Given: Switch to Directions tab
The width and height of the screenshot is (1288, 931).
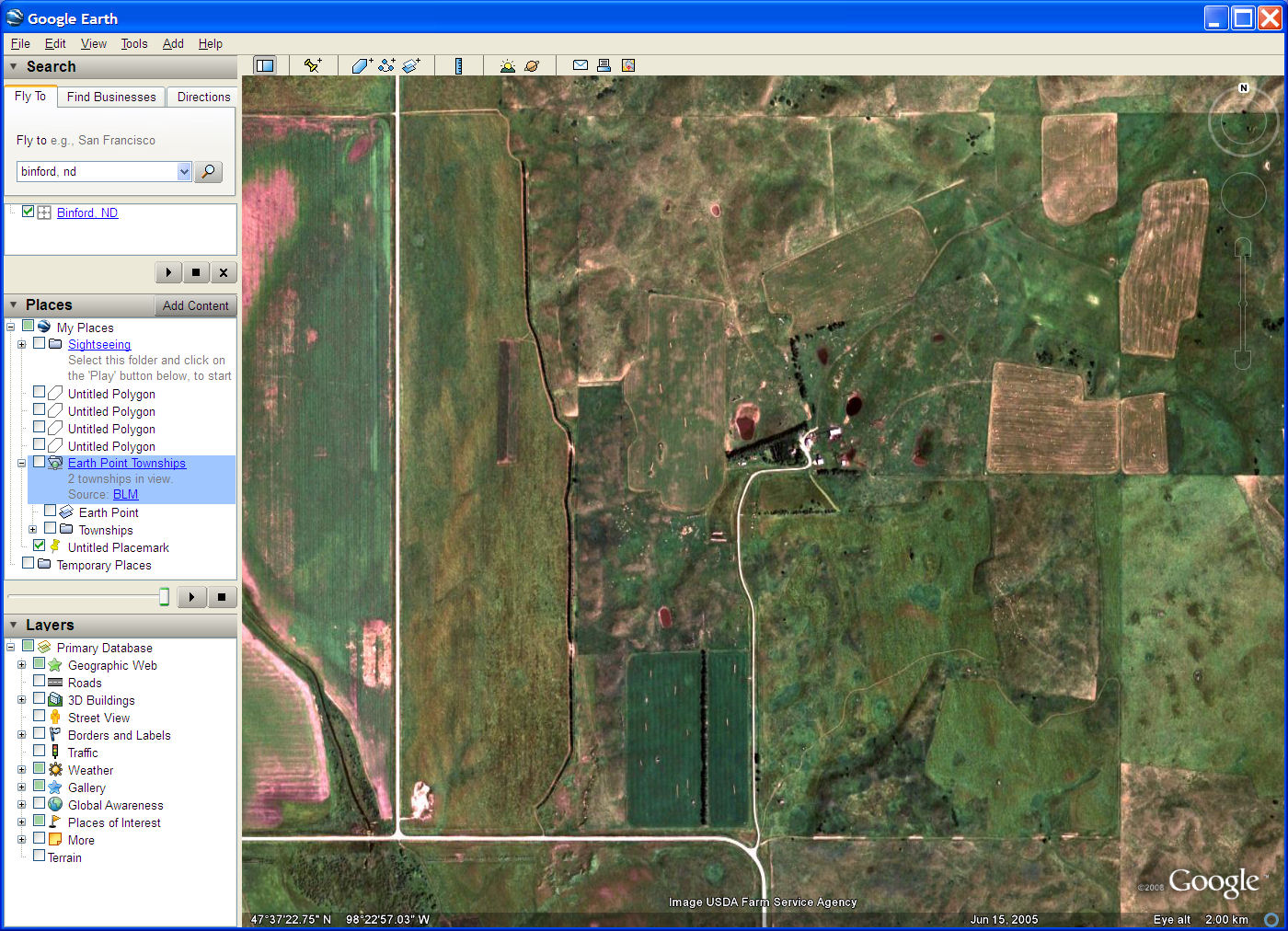Looking at the screenshot, I should pos(203,97).
